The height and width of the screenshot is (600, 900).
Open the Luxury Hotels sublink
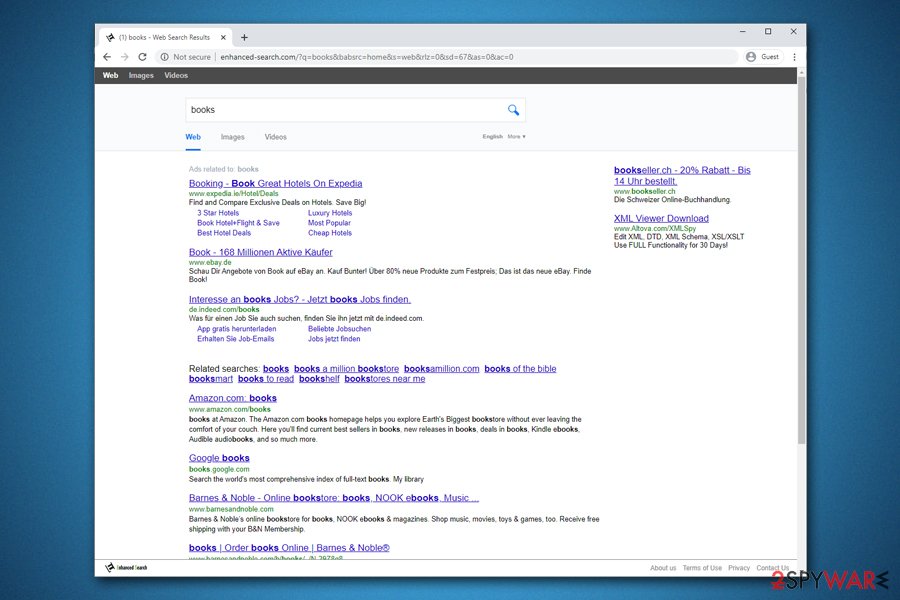(x=330, y=212)
